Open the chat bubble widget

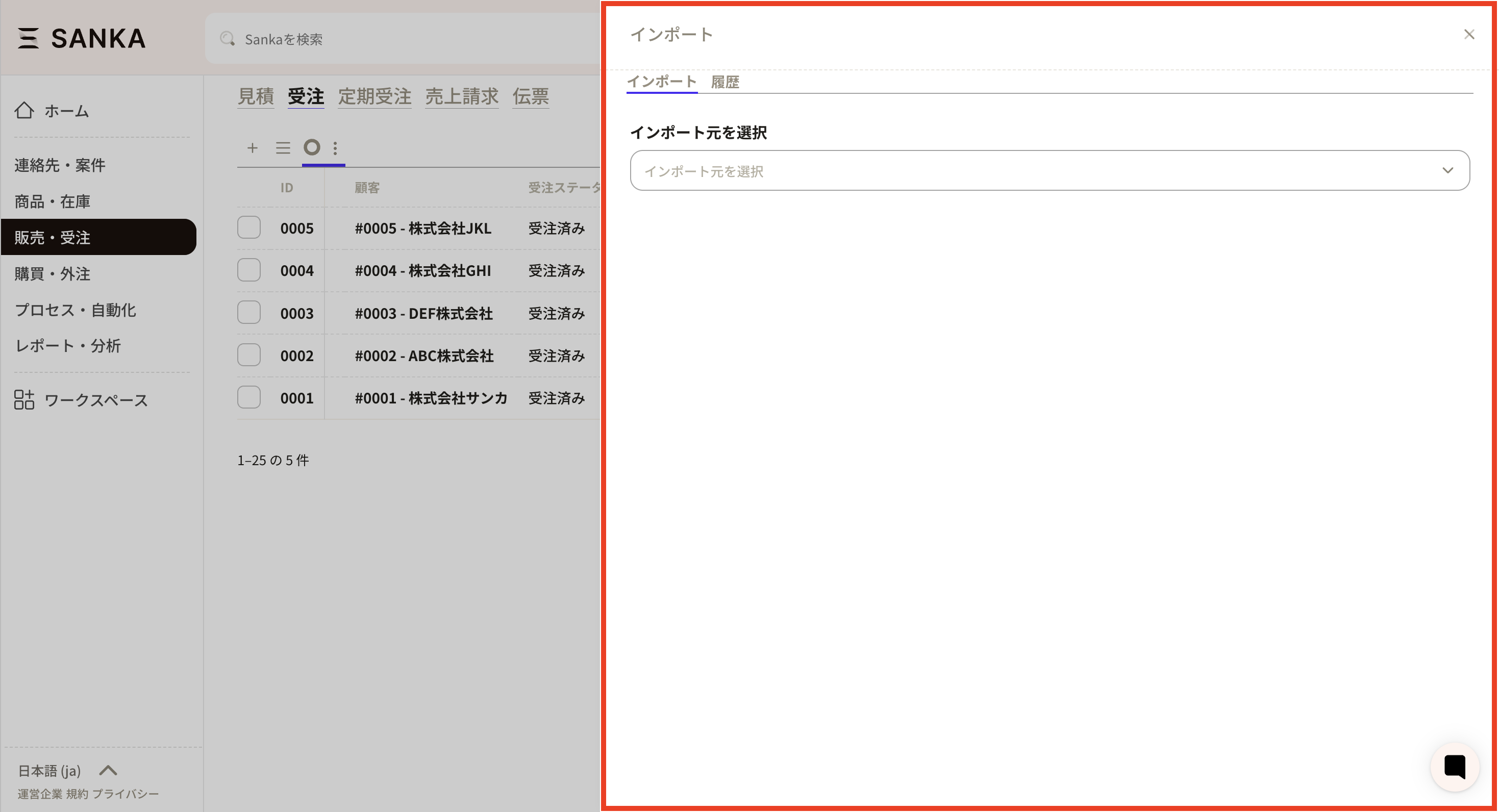[1454, 767]
